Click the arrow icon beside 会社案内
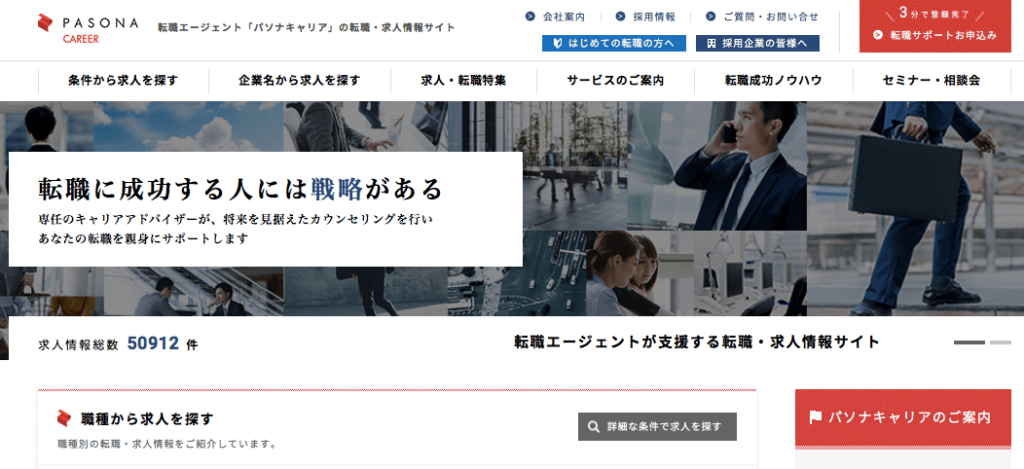This screenshot has height=469, width=1024. tap(530, 17)
